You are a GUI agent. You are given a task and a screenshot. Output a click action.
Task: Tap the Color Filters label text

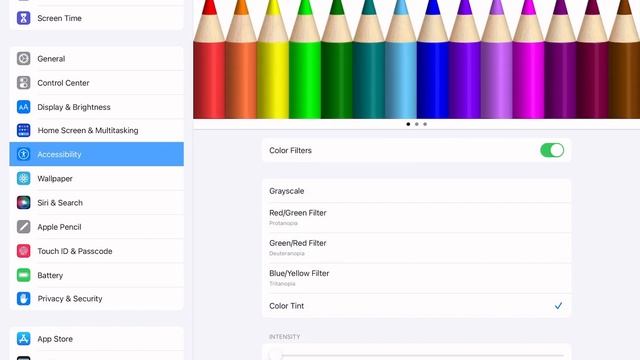click(290, 150)
